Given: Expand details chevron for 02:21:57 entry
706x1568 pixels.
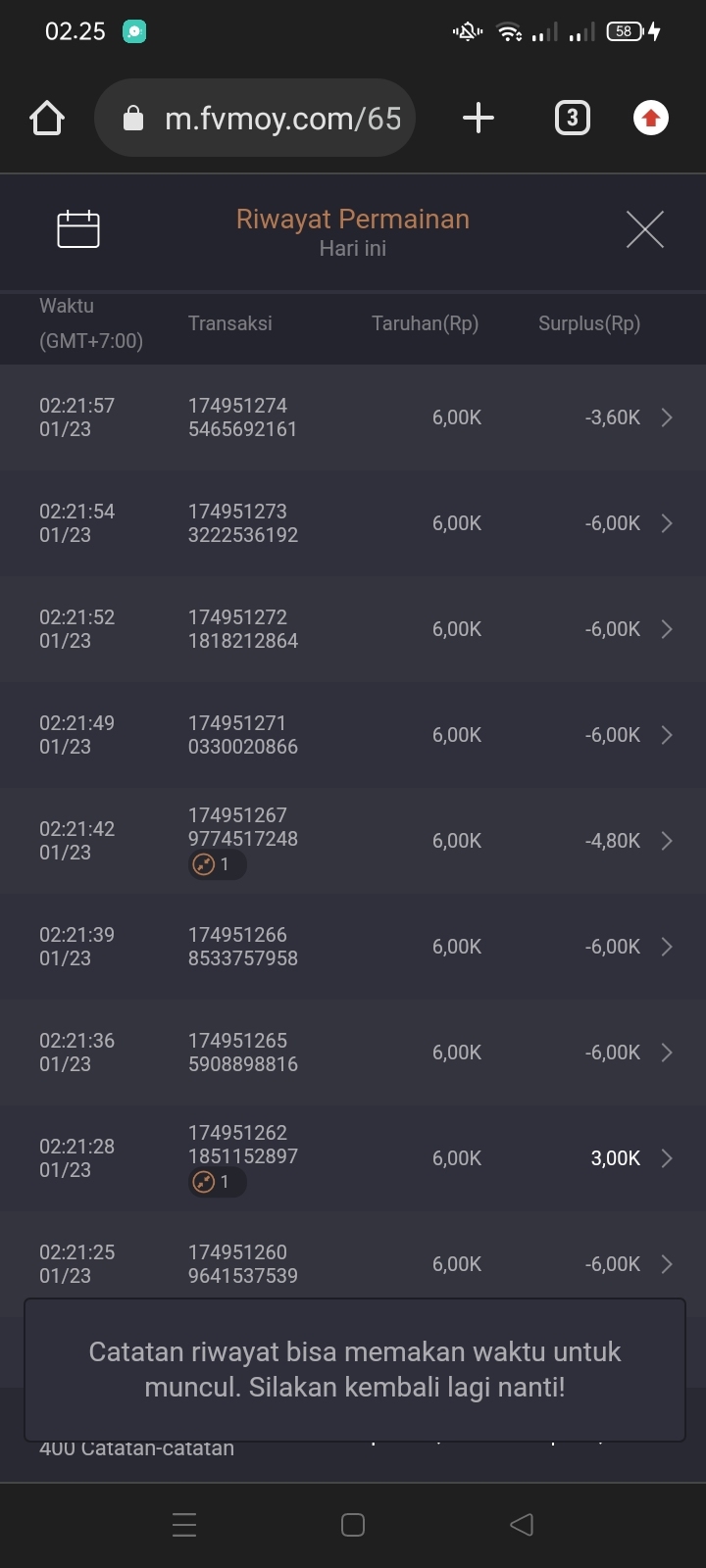Looking at the screenshot, I should coord(667,417).
